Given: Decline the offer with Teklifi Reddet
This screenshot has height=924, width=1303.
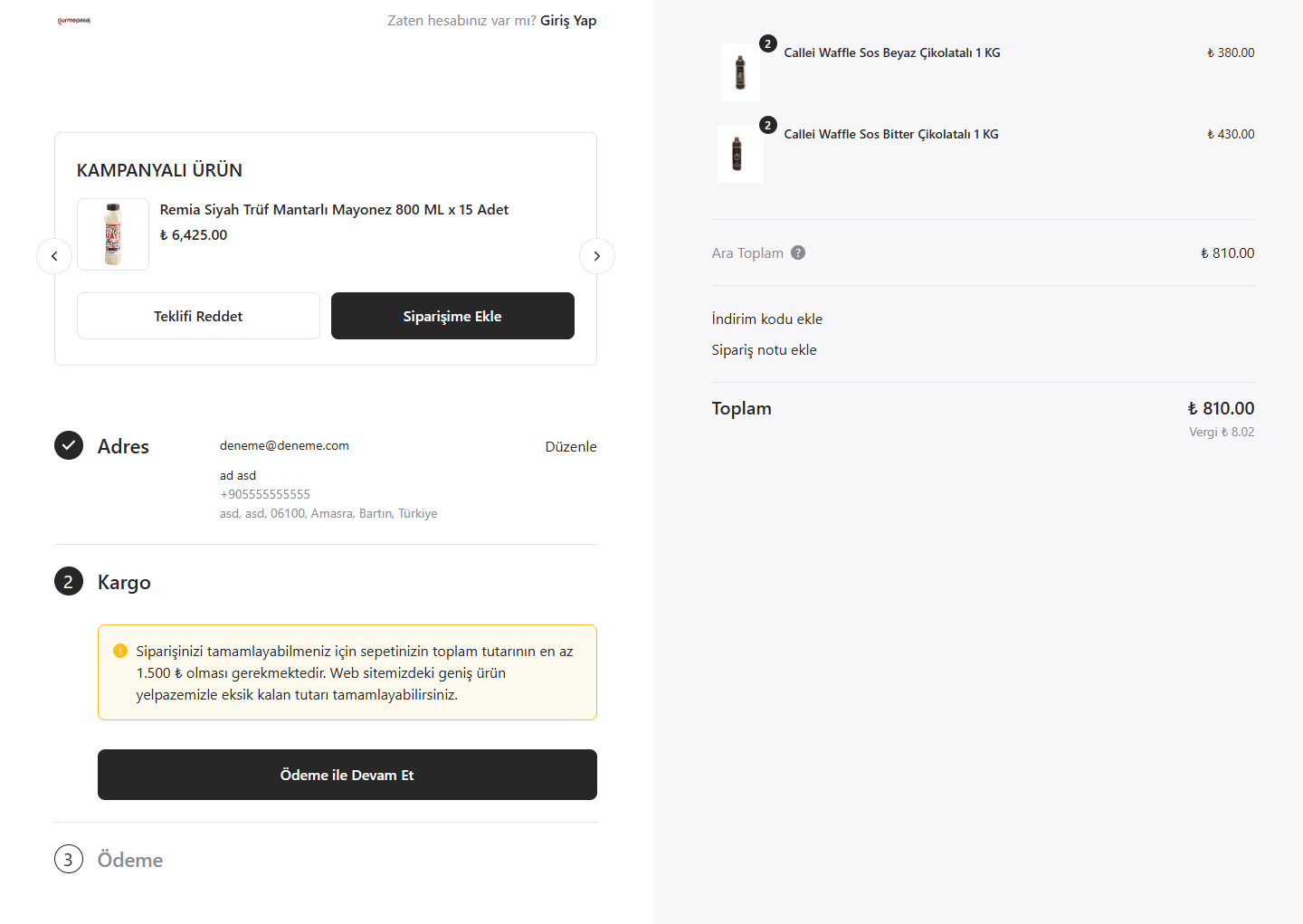Looking at the screenshot, I should point(198,316).
